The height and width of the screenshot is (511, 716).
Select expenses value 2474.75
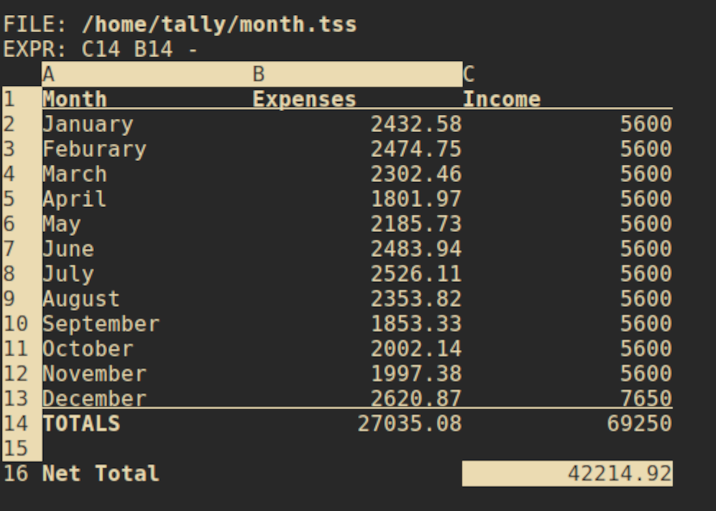(416, 149)
